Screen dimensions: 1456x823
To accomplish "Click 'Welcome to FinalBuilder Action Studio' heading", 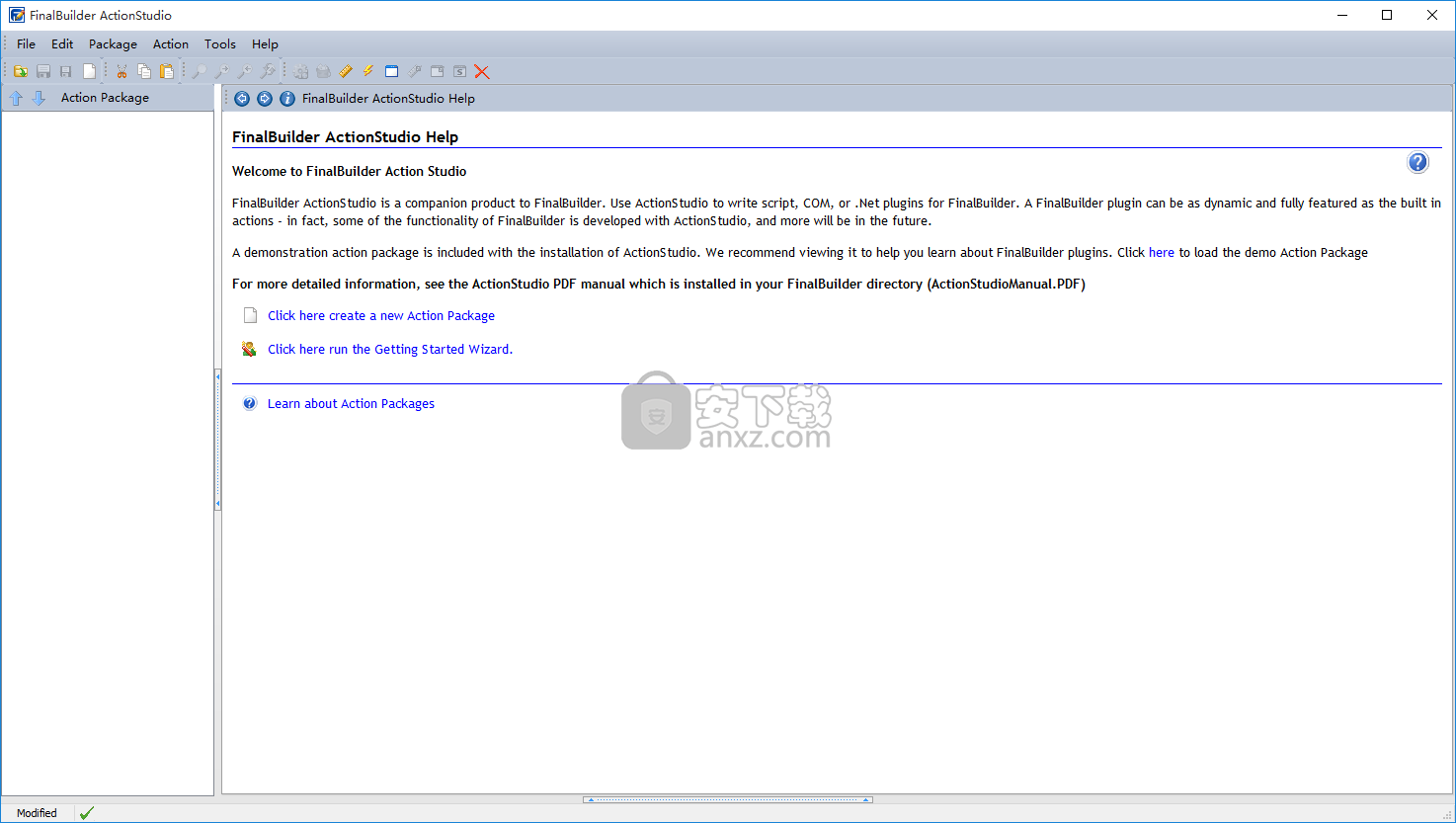I will coord(349,171).
